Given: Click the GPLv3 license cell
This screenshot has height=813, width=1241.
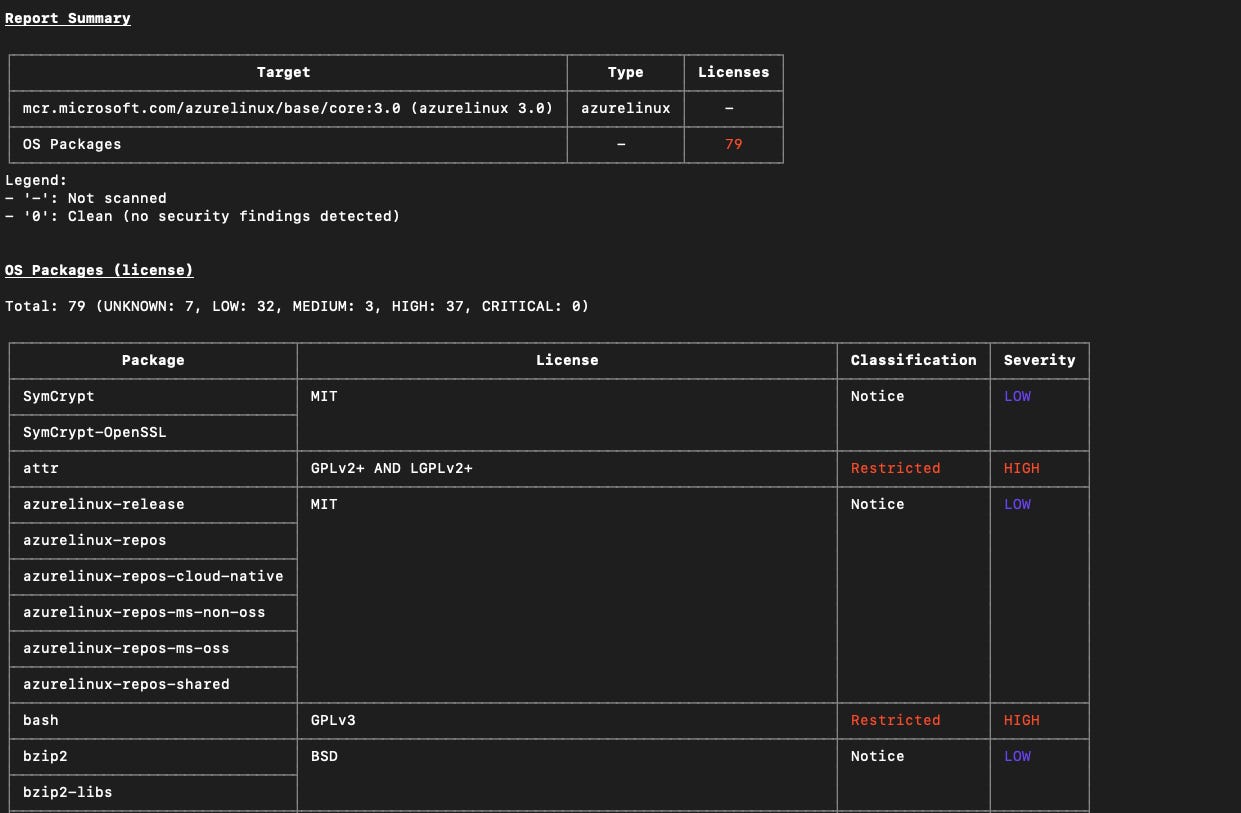Looking at the screenshot, I should 567,720.
